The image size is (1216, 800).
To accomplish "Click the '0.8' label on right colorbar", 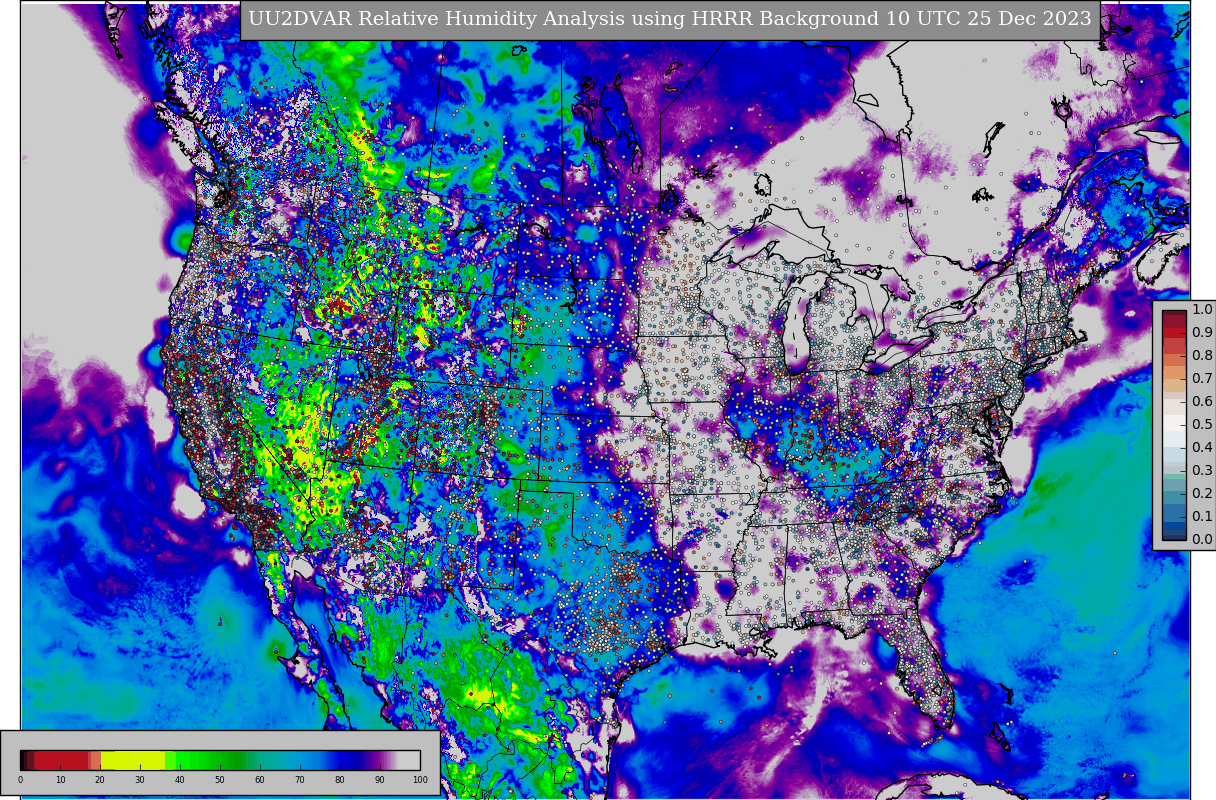I will 1202,356.
